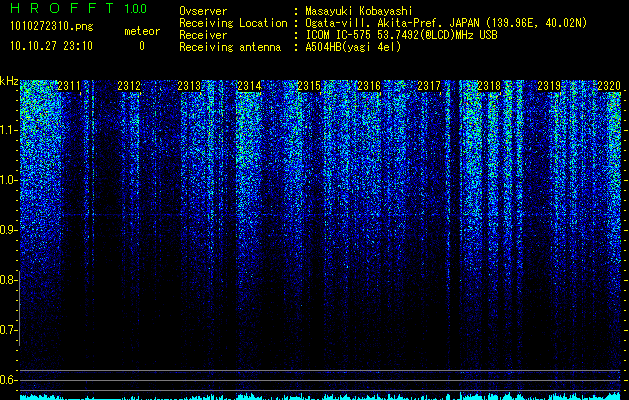Select the filename 1010272310.png

[52, 27]
